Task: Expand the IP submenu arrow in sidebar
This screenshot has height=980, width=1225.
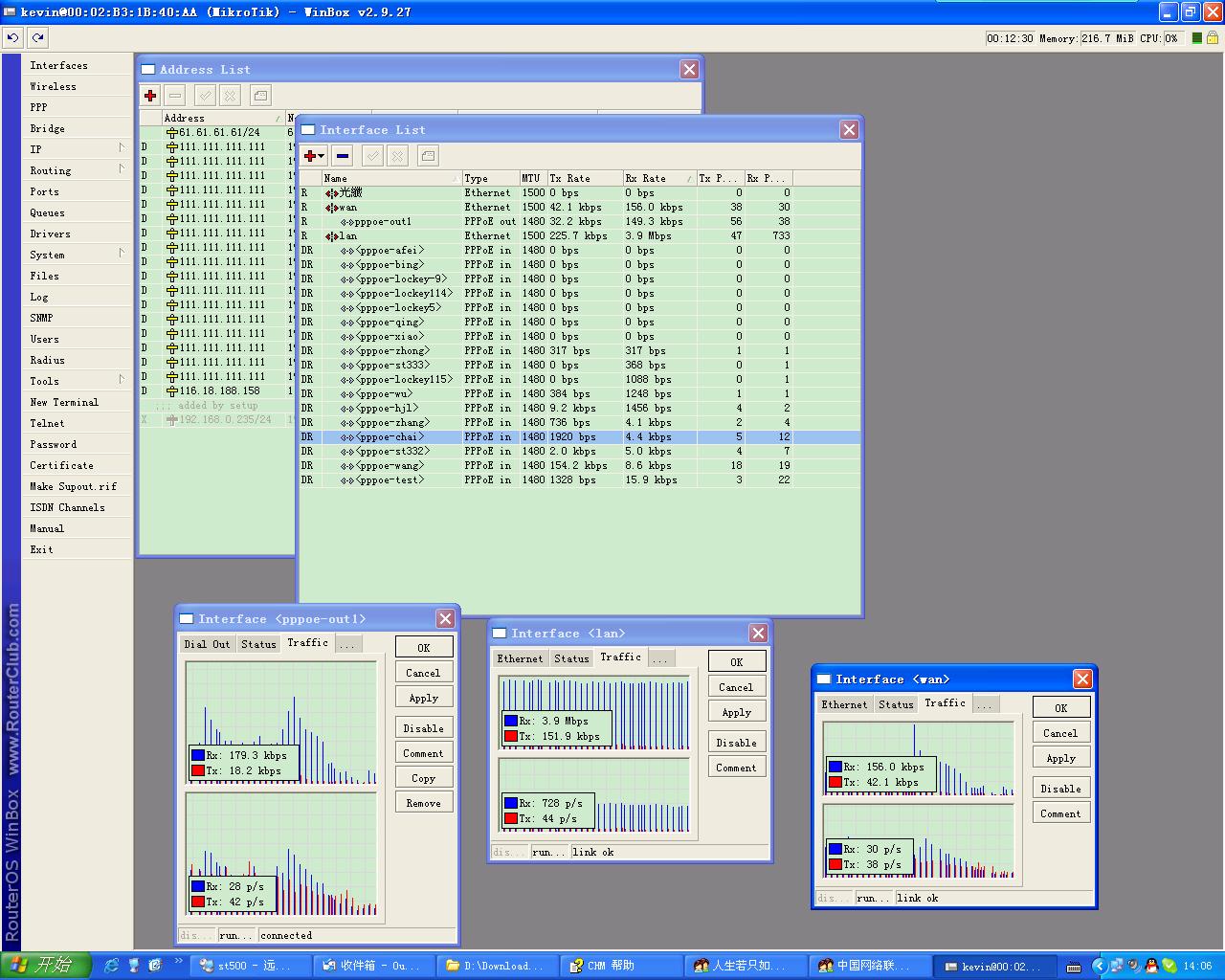Action: (122, 148)
